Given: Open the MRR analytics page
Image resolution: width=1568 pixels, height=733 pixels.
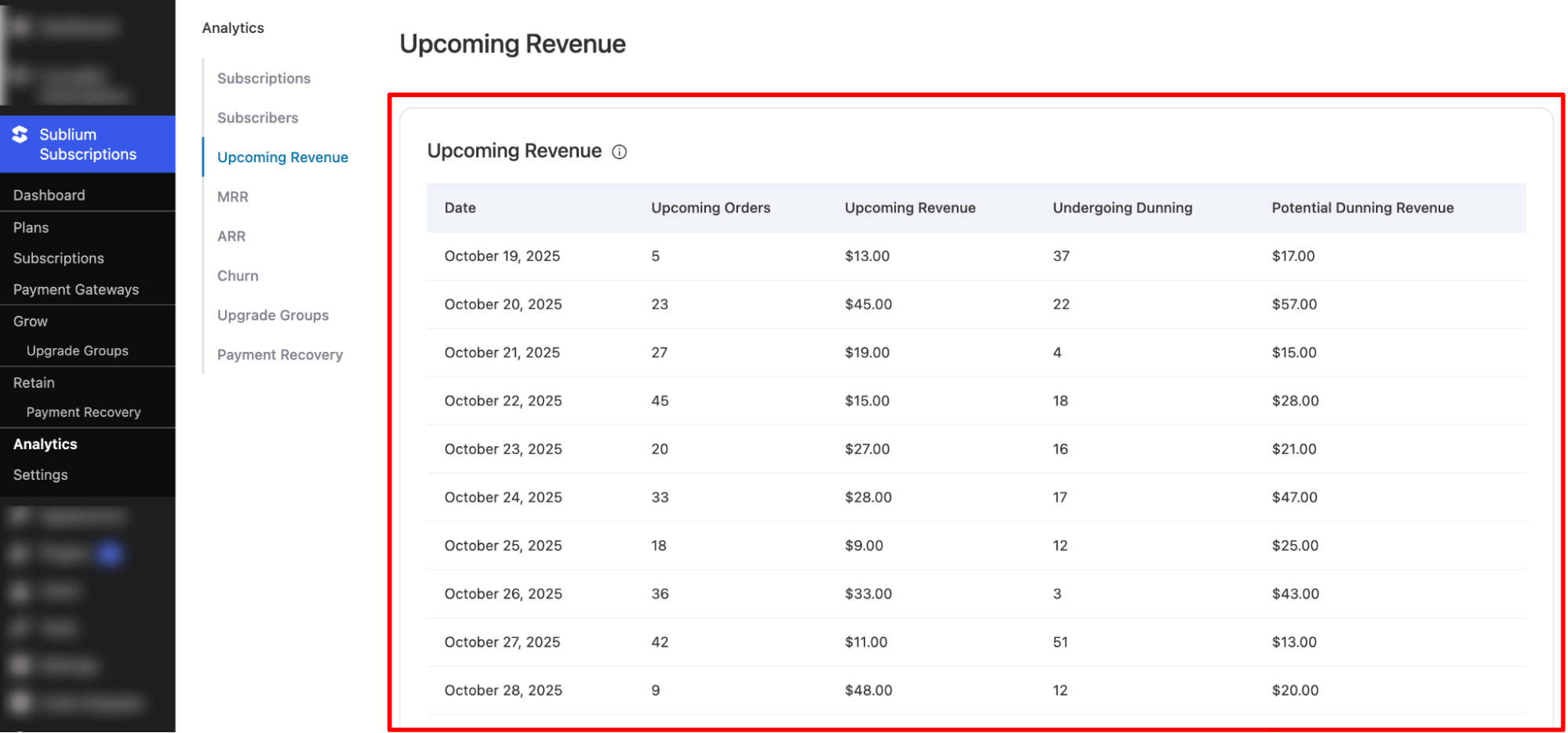Looking at the screenshot, I should click(x=232, y=197).
